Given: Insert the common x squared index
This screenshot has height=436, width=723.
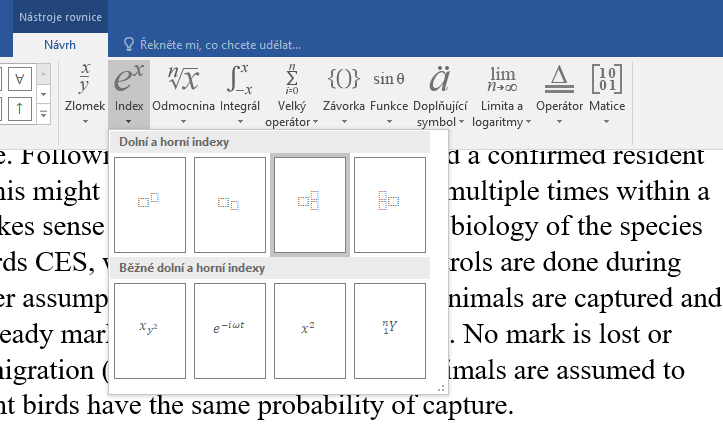Looking at the screenshot, I should click(x=310, y=330).
